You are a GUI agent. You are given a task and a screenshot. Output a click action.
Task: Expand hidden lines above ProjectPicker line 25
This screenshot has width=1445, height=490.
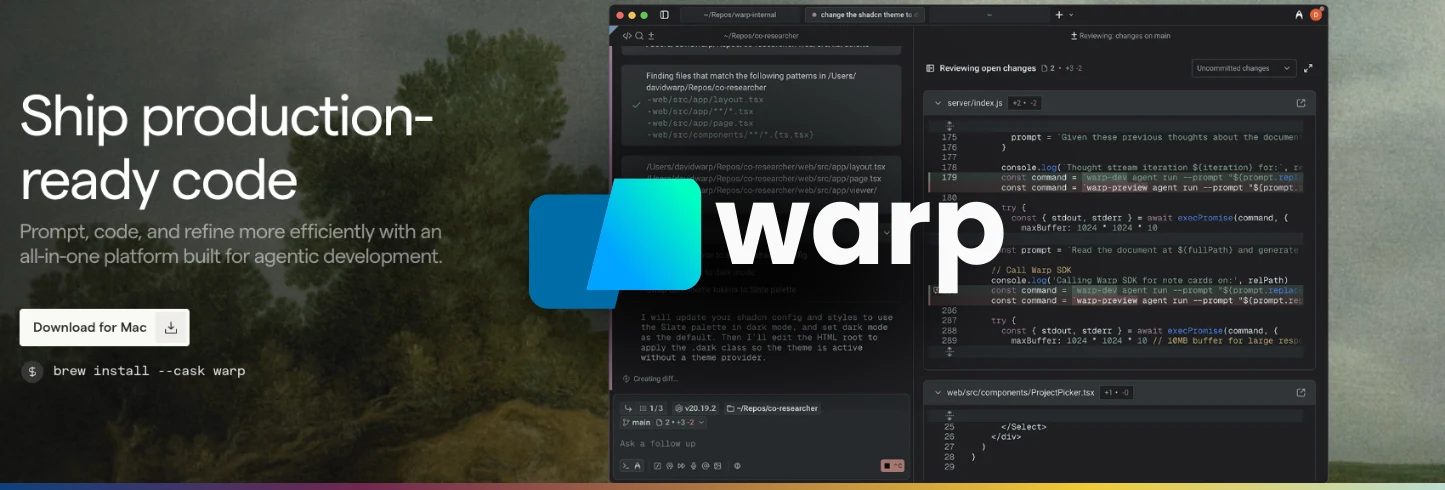pos(949,414)
